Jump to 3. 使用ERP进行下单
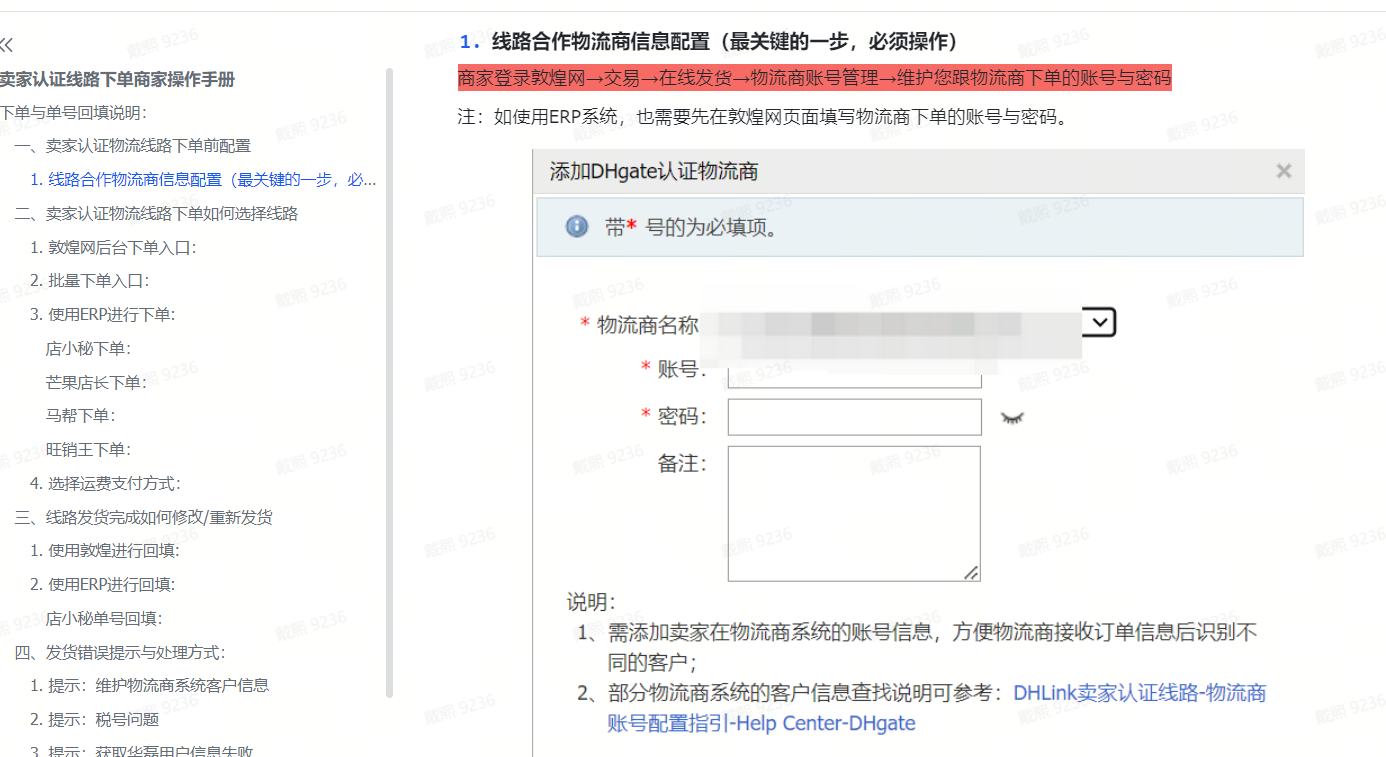The height and width of the screenshot is (757, 1386). click(x=102, y=315)
